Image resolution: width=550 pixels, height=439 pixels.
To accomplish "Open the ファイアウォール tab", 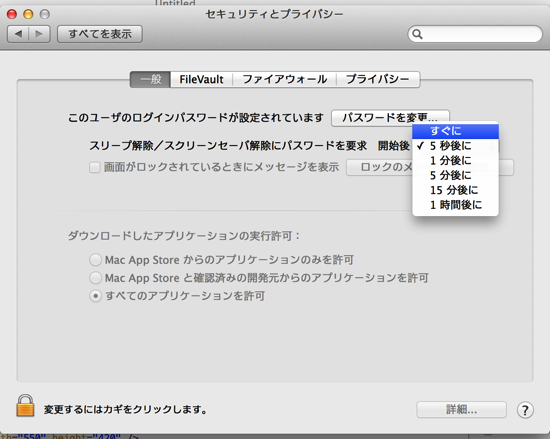I will pyautogui.click(x=284, y=79).
